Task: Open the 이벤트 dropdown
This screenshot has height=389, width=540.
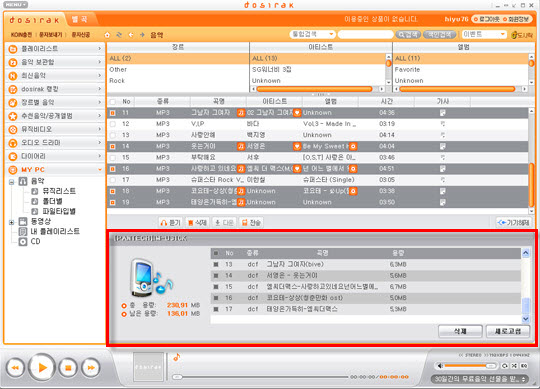Action: [x=484, y=34]
